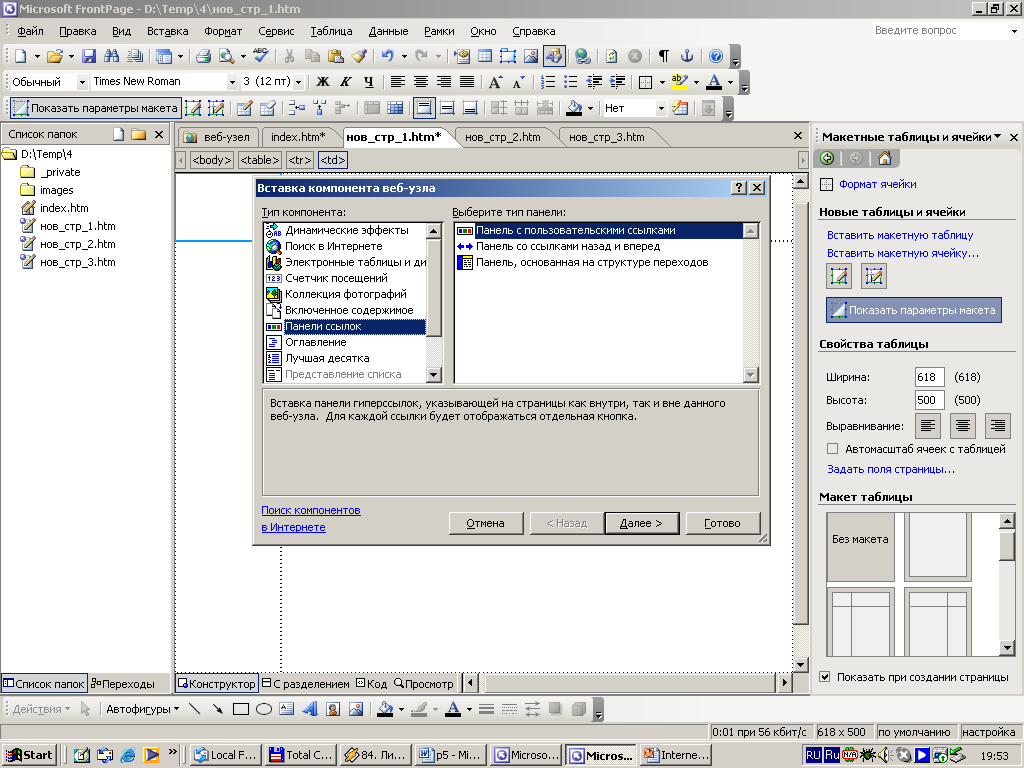1024x768 pixels.
Task: Open the Автофигуры dropdown
Action: [142, 709]
